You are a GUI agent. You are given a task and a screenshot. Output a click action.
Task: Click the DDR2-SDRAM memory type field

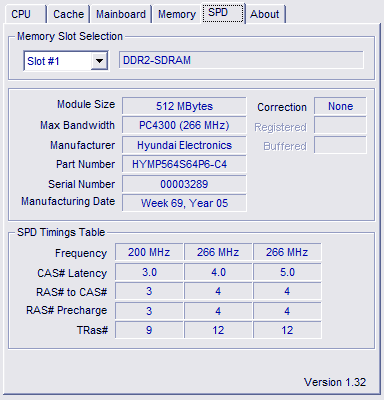[241, 60]
